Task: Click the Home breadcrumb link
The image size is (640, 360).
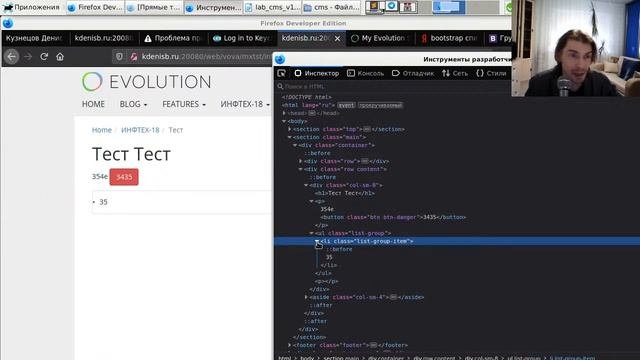Action: pyautogui.click(x=102, y=130)
